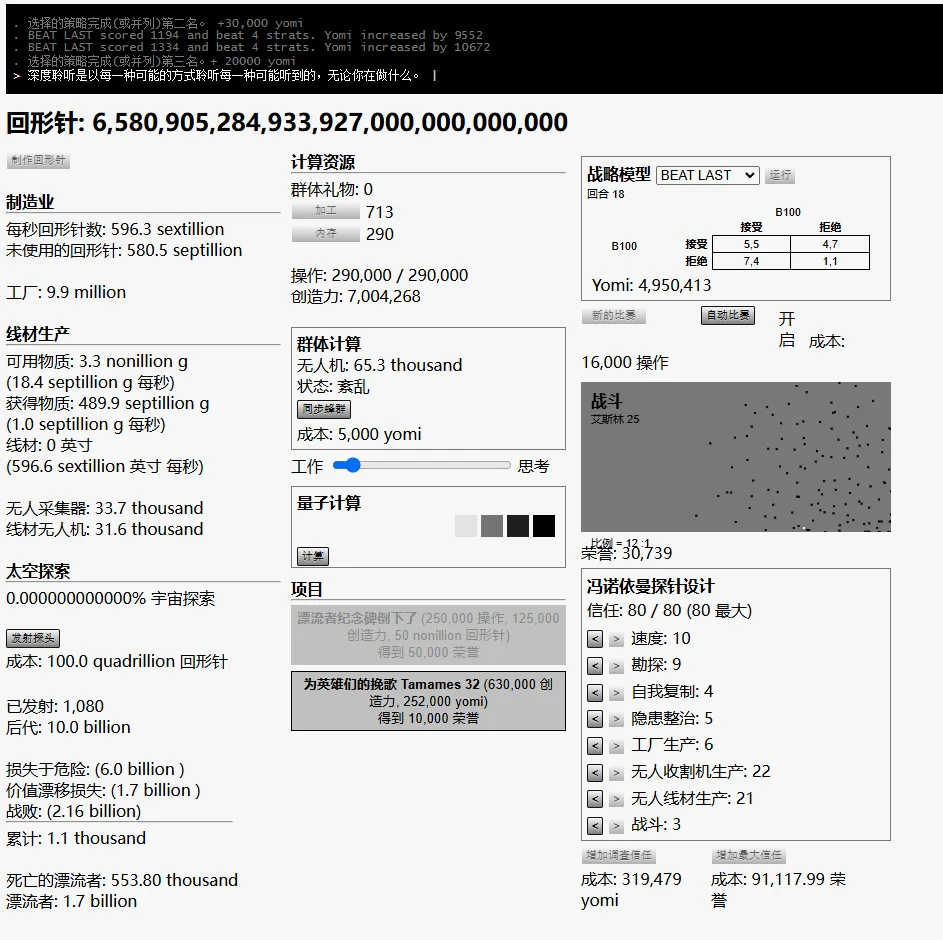Click the 回形针 total paperclip counter
Screen dimensions: 943x940
tap(287, 123)
